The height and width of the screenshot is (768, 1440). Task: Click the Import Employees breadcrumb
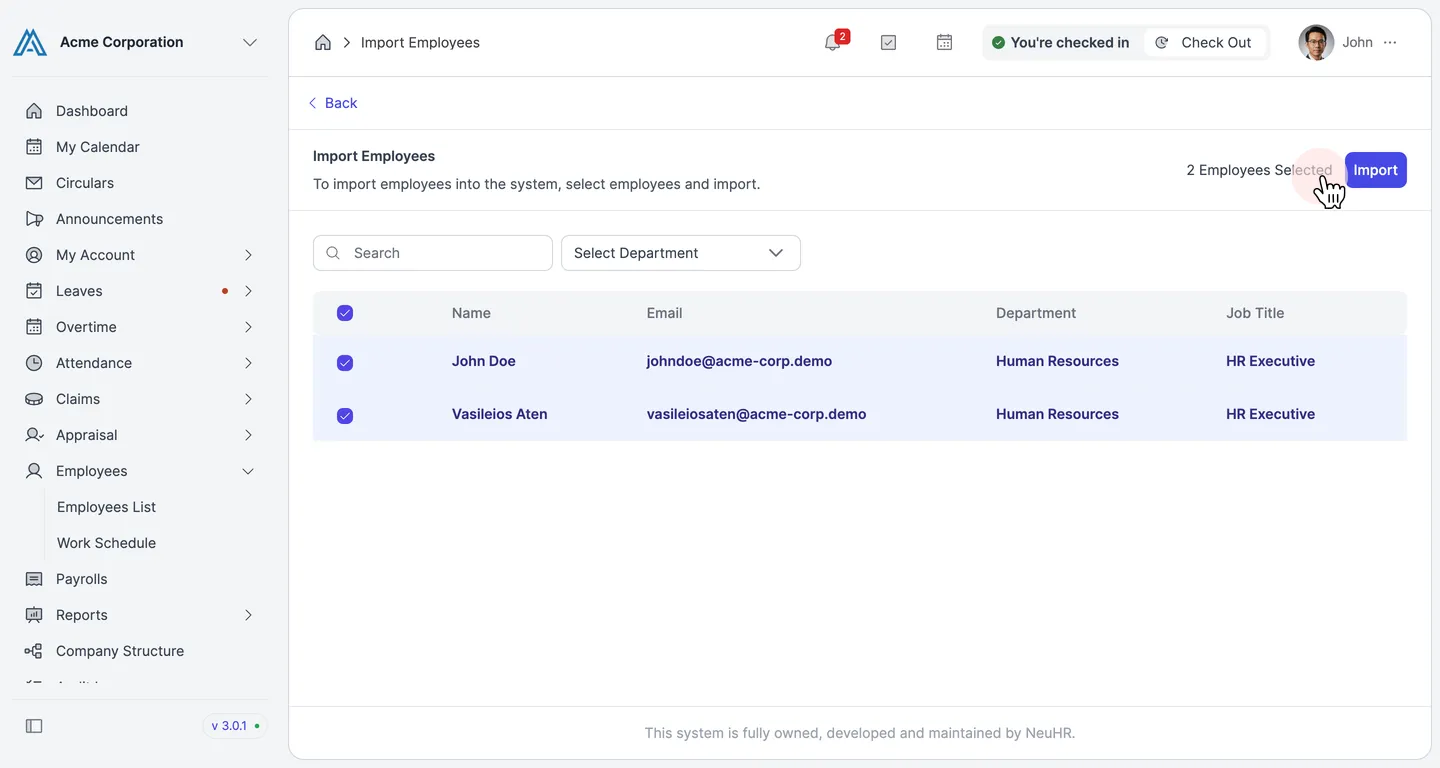(x=420, y=42)
